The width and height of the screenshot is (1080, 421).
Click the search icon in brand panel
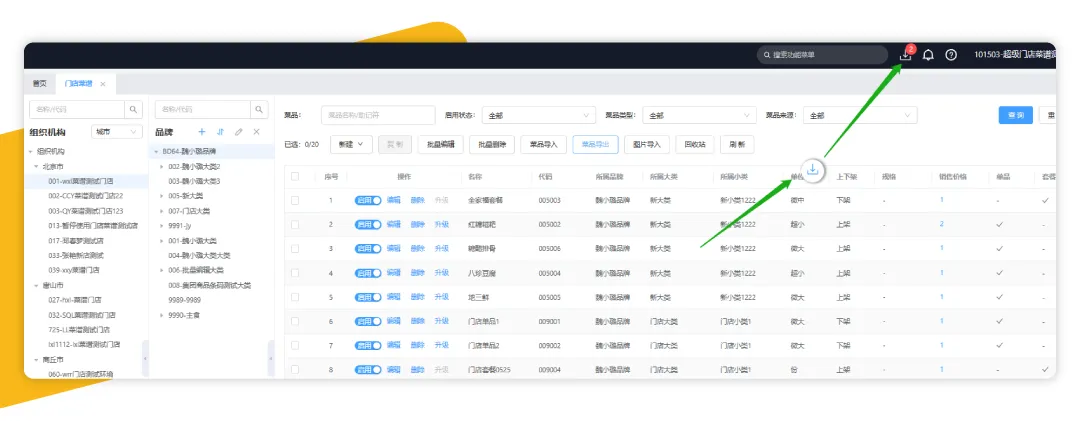(259, 109)
